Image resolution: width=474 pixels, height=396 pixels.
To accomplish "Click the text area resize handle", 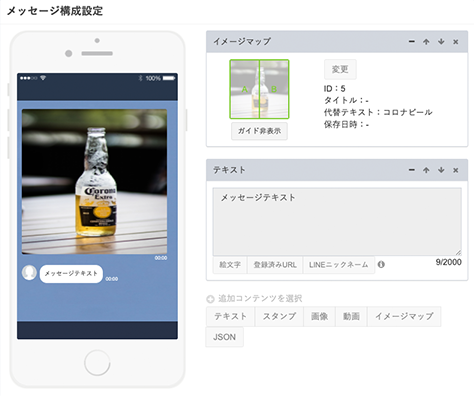I will click(x=458, y=252).
